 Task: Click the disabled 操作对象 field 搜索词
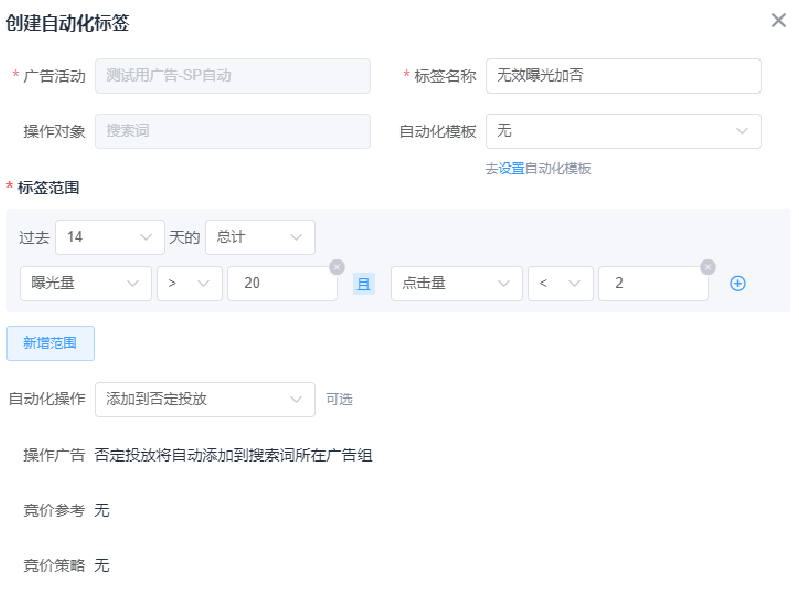click(x=232, y=131)
